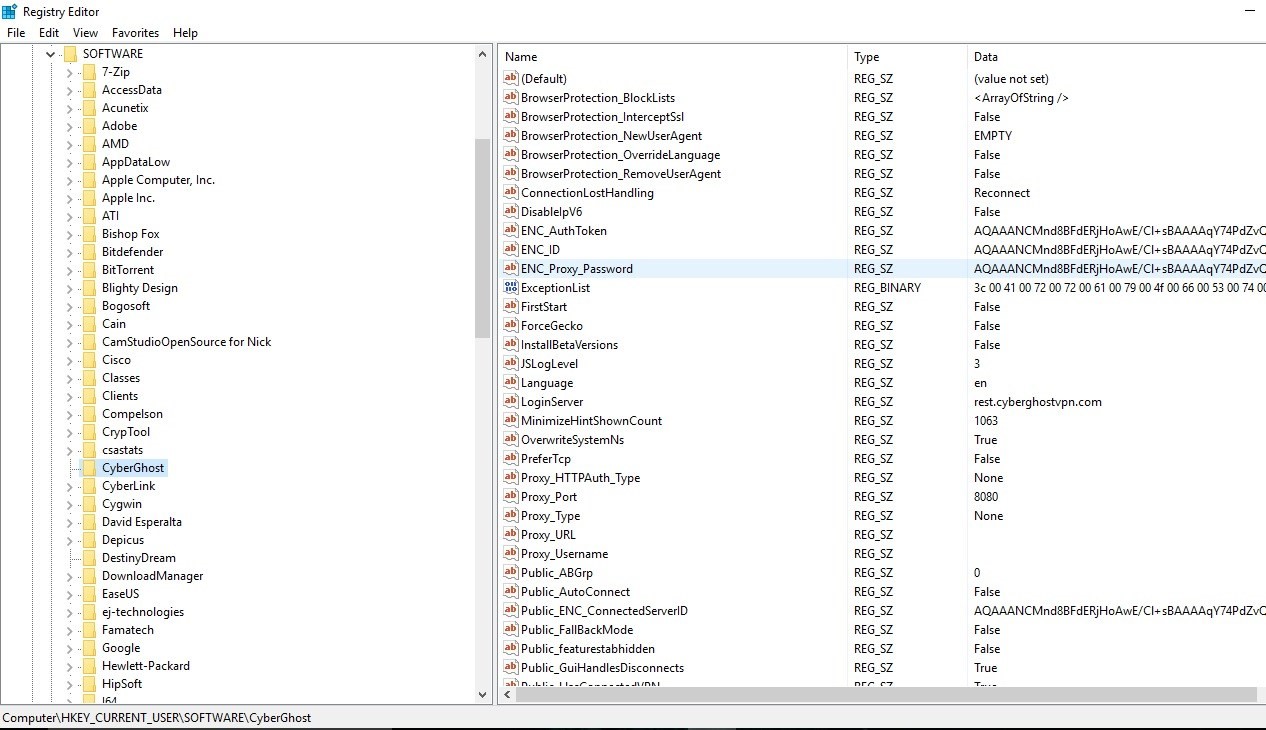Expand the Adobe registry key
The height and width of the screenshot is (730, 1266).
pyautogui.click(x=69, y=126)
